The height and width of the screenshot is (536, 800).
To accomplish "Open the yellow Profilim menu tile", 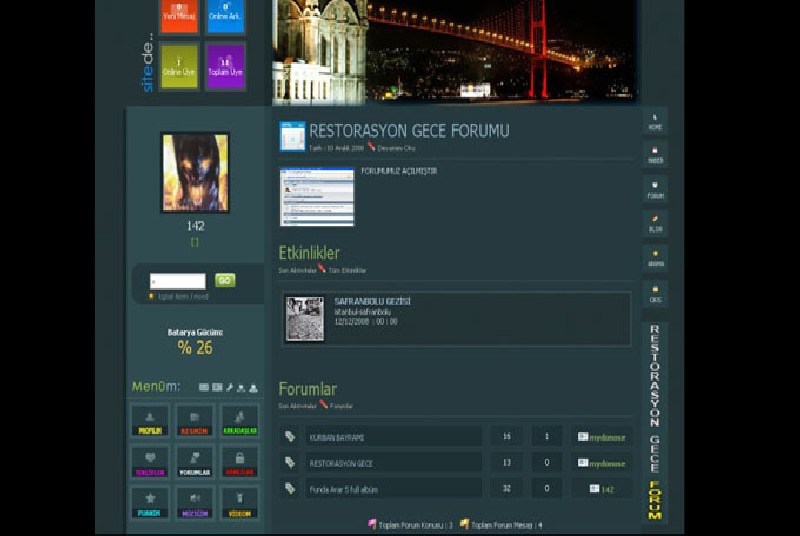I will click(150, 421).
